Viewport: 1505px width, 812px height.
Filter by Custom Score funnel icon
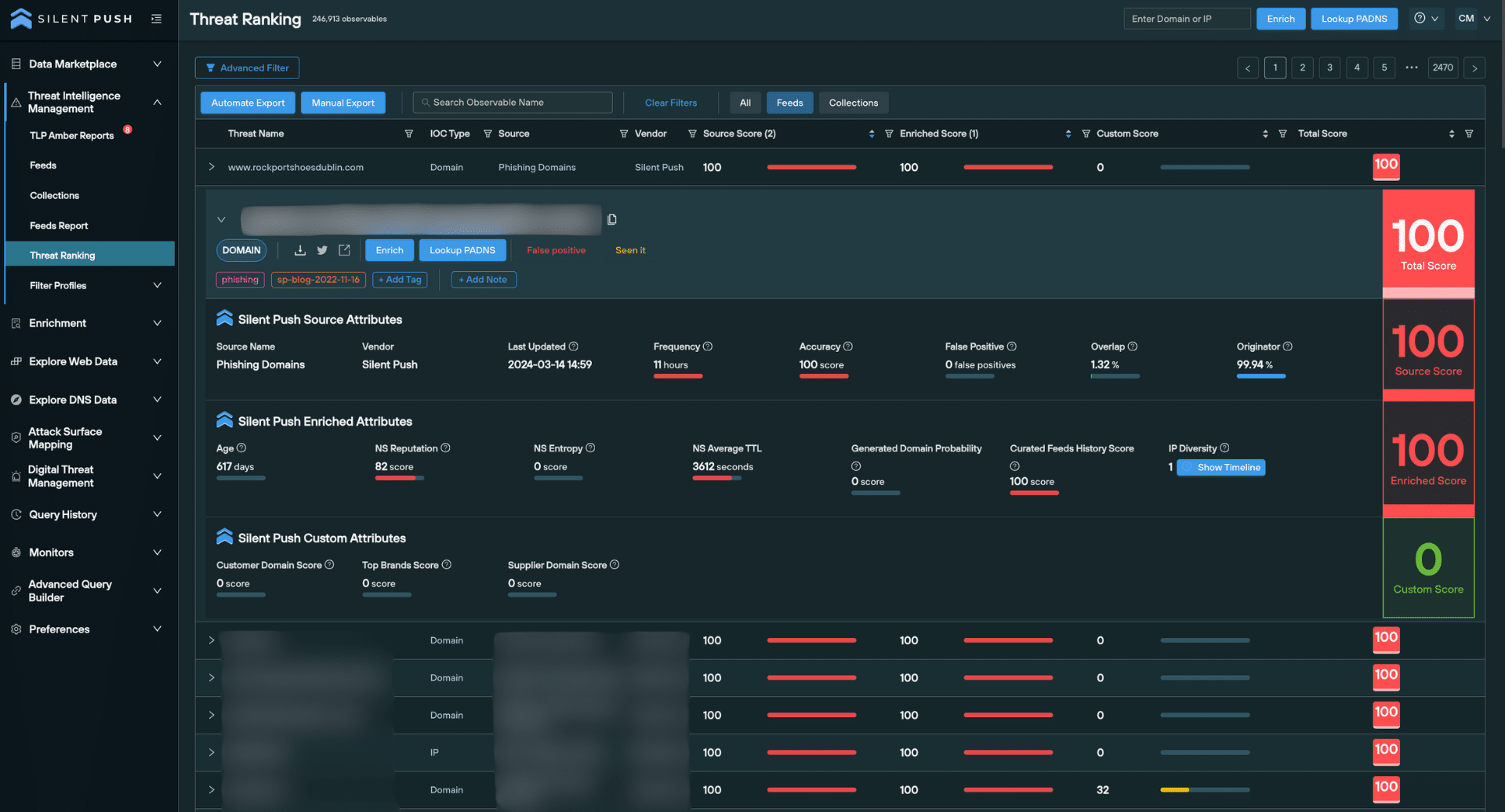tap(1282, 134)
